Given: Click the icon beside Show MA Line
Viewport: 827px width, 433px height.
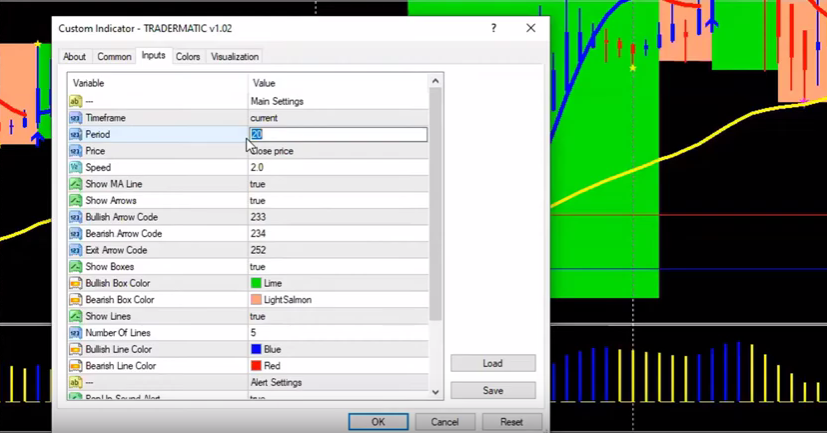Looking at the screenshot, I should [x=75, y=184].
